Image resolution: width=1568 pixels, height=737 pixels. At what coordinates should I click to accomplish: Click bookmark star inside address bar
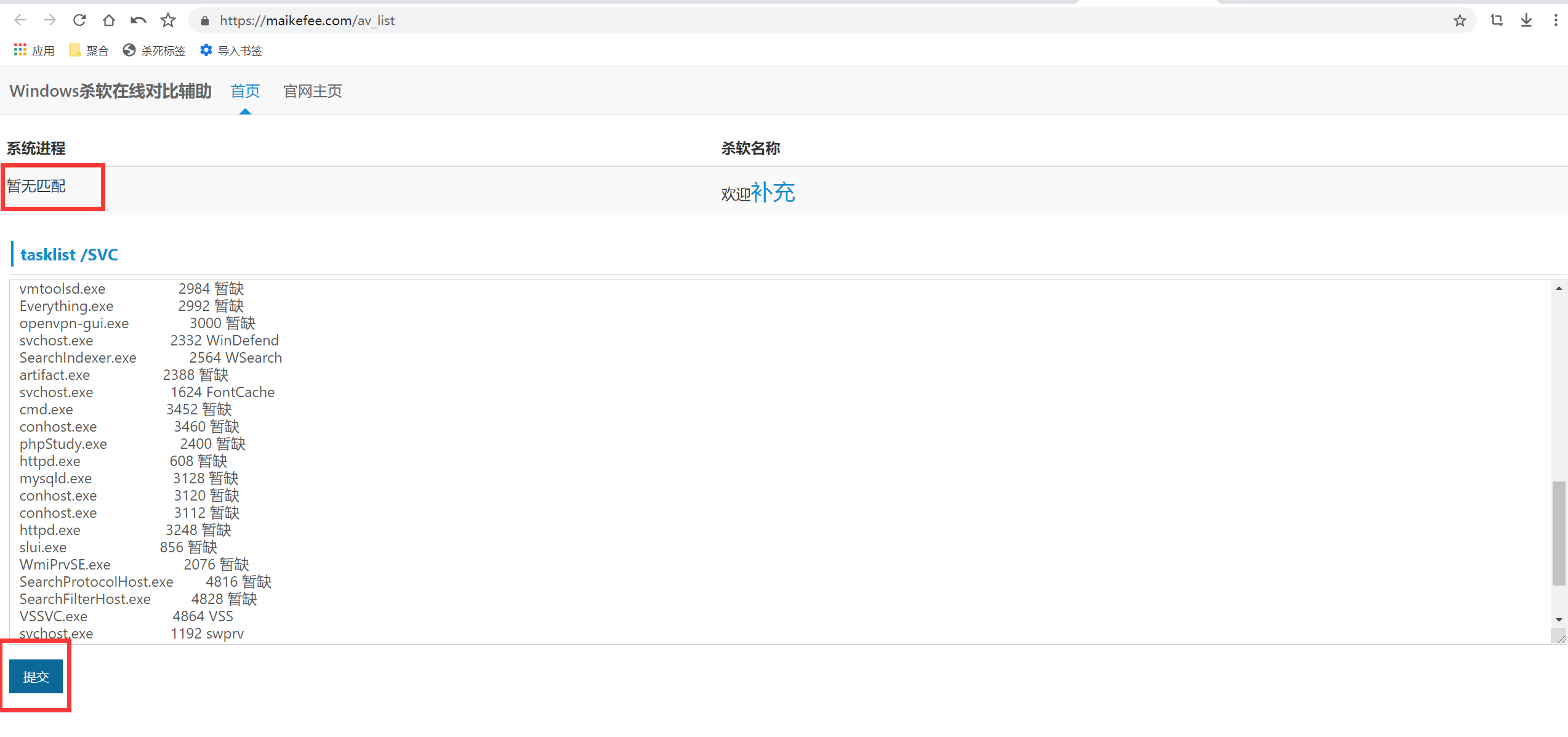click(x=1460, y=21)
